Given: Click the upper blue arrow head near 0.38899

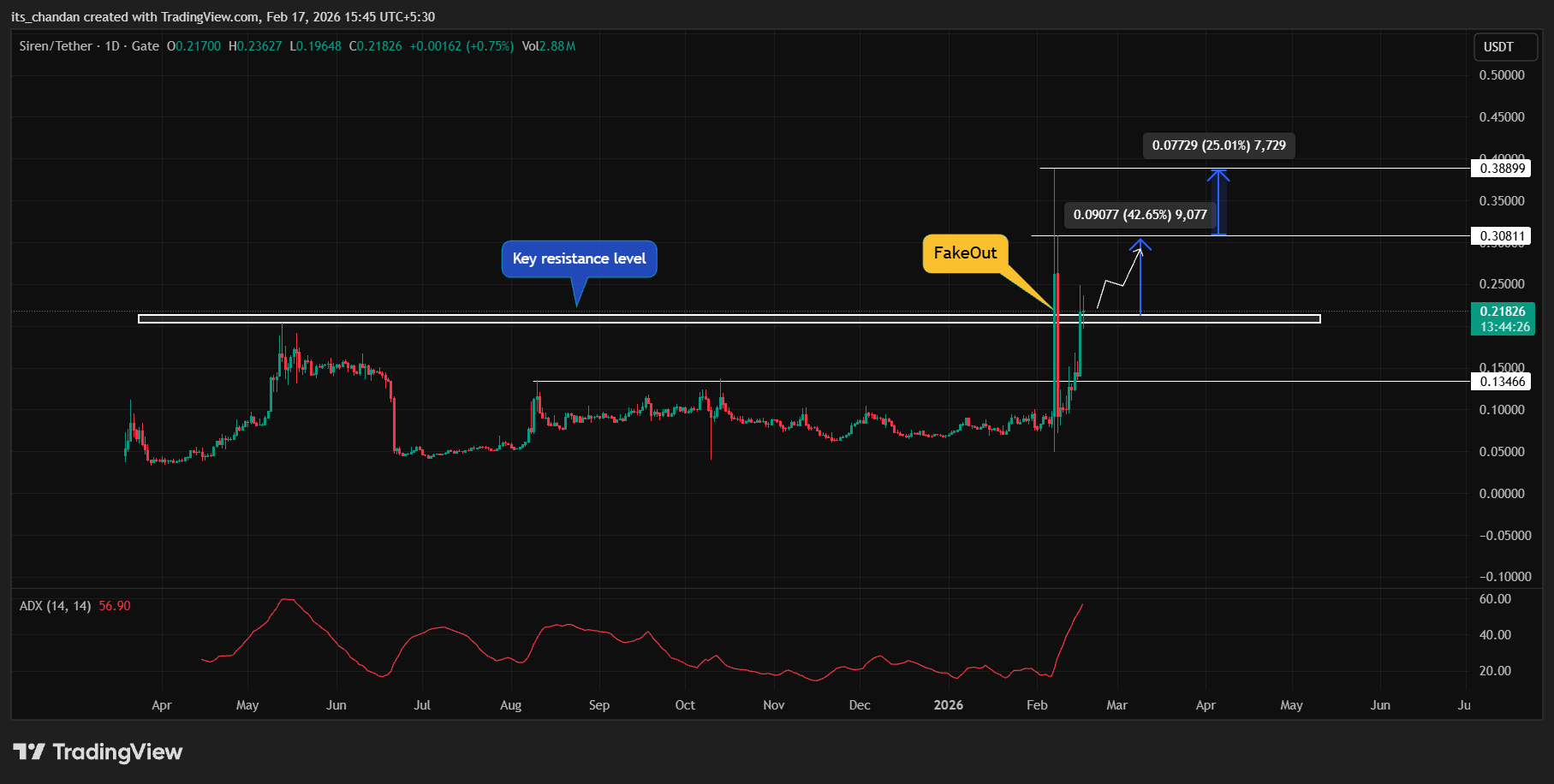Looking at the screenshot, I should [1218, 174].
